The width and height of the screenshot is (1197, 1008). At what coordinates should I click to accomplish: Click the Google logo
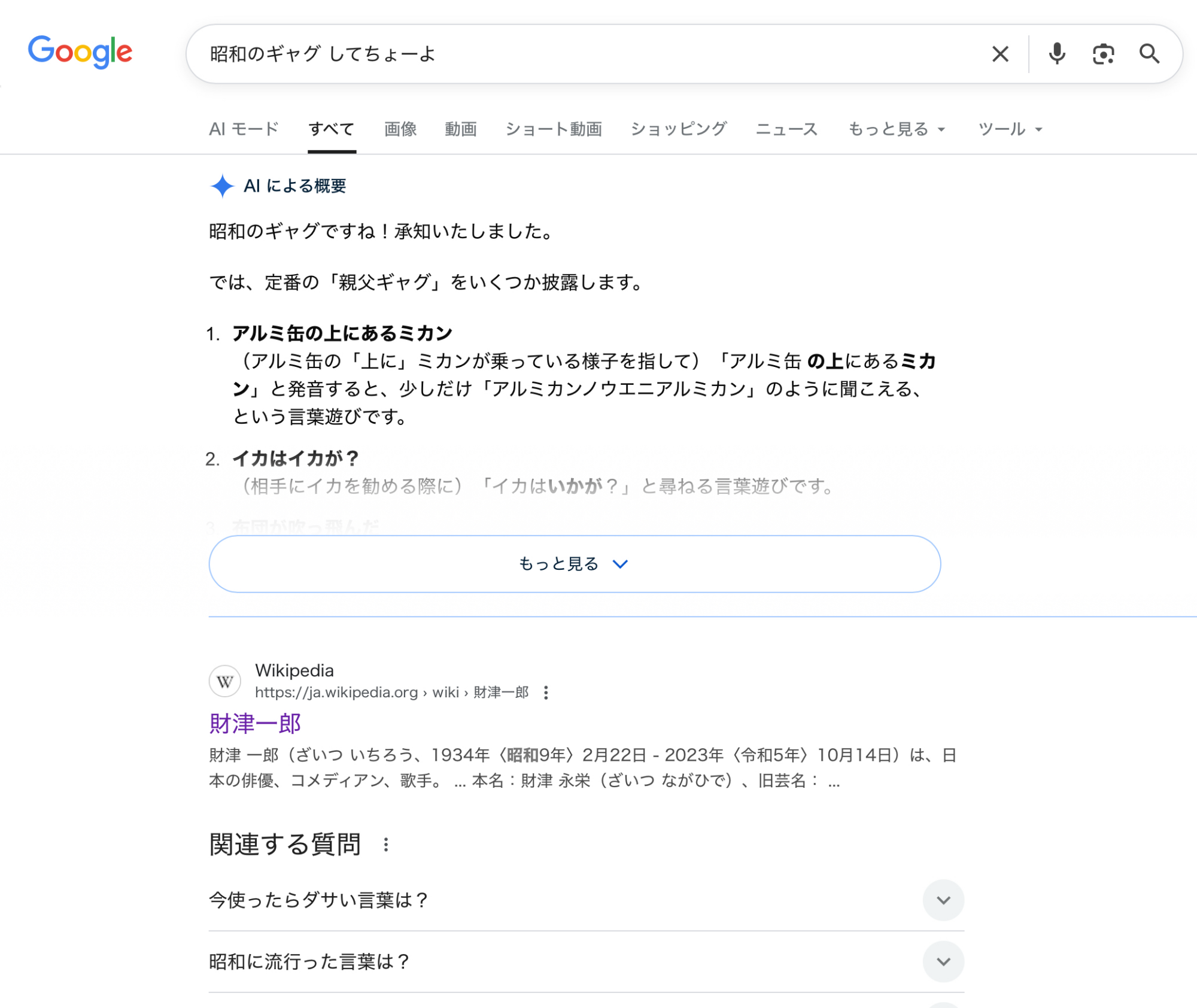pyautogui.click(x=80, y=51)
